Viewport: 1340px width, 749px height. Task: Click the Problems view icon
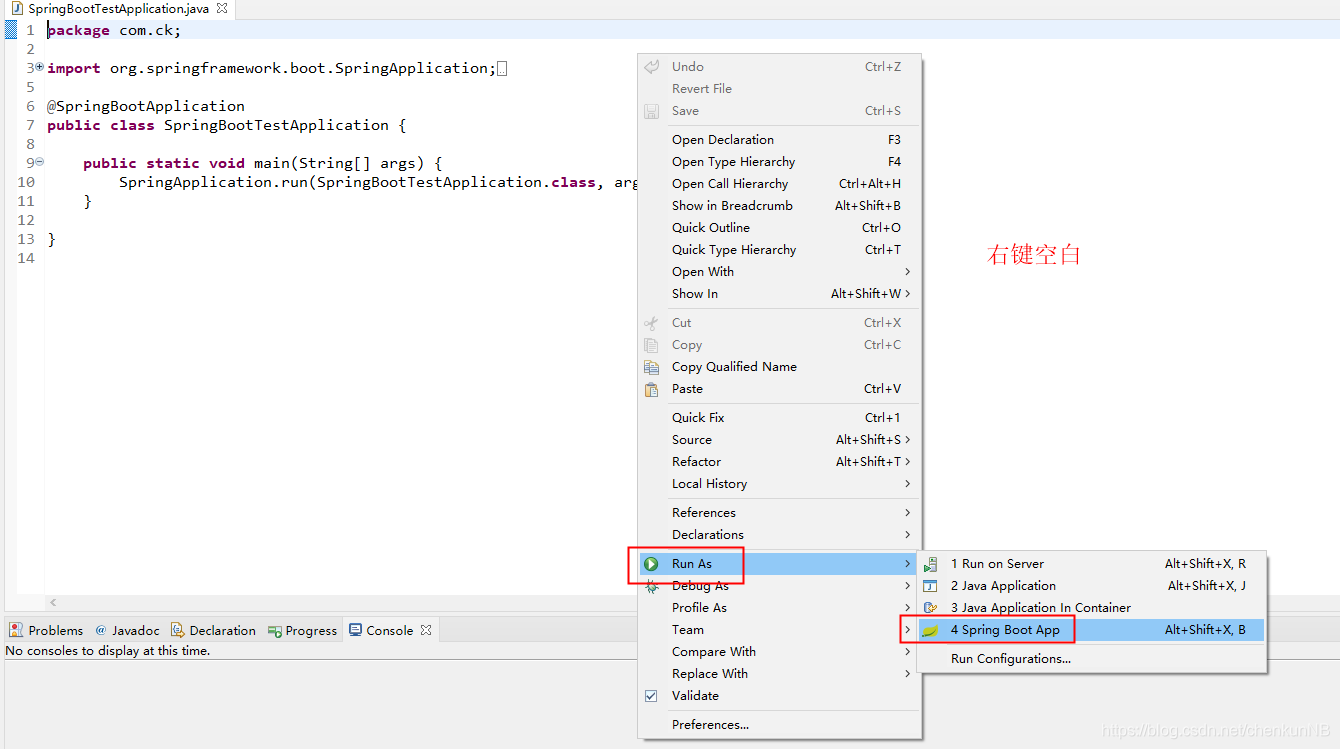(x=16, y=630)
